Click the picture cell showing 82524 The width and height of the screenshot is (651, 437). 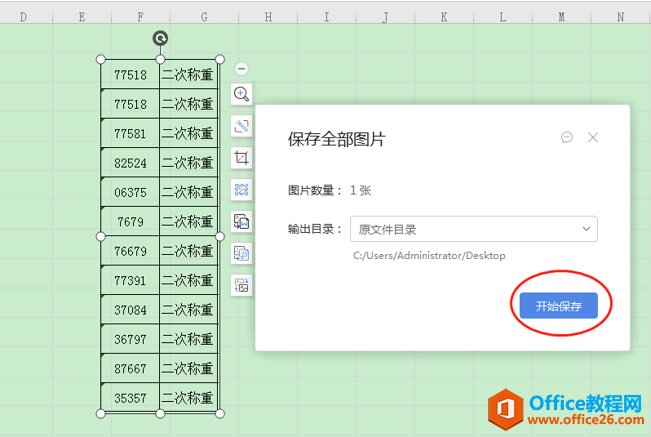pos(130,163)
